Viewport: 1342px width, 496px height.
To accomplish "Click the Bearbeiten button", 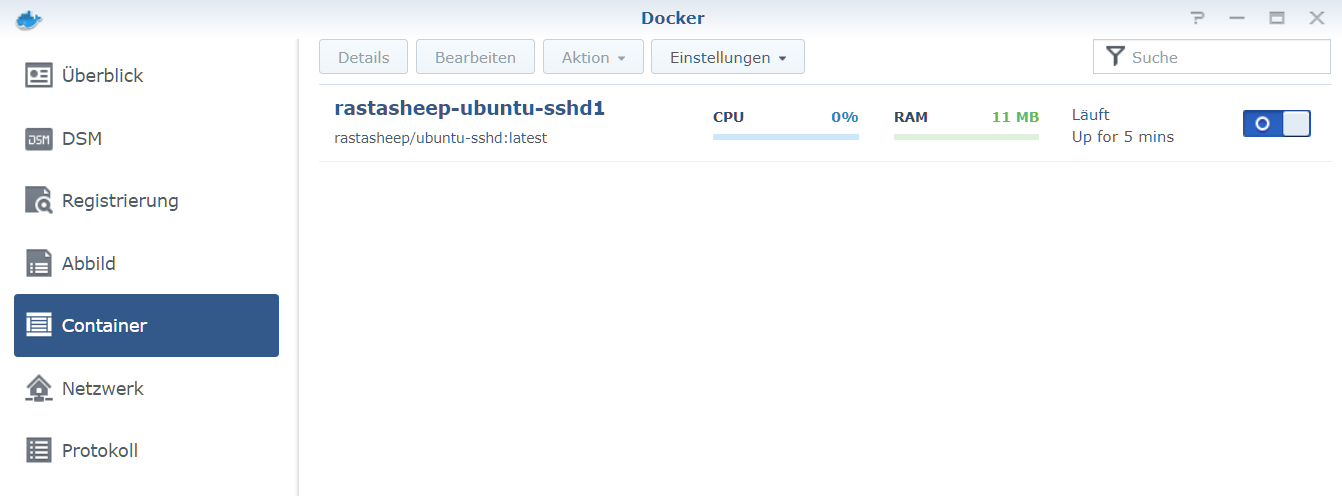I will click(475, 57).
